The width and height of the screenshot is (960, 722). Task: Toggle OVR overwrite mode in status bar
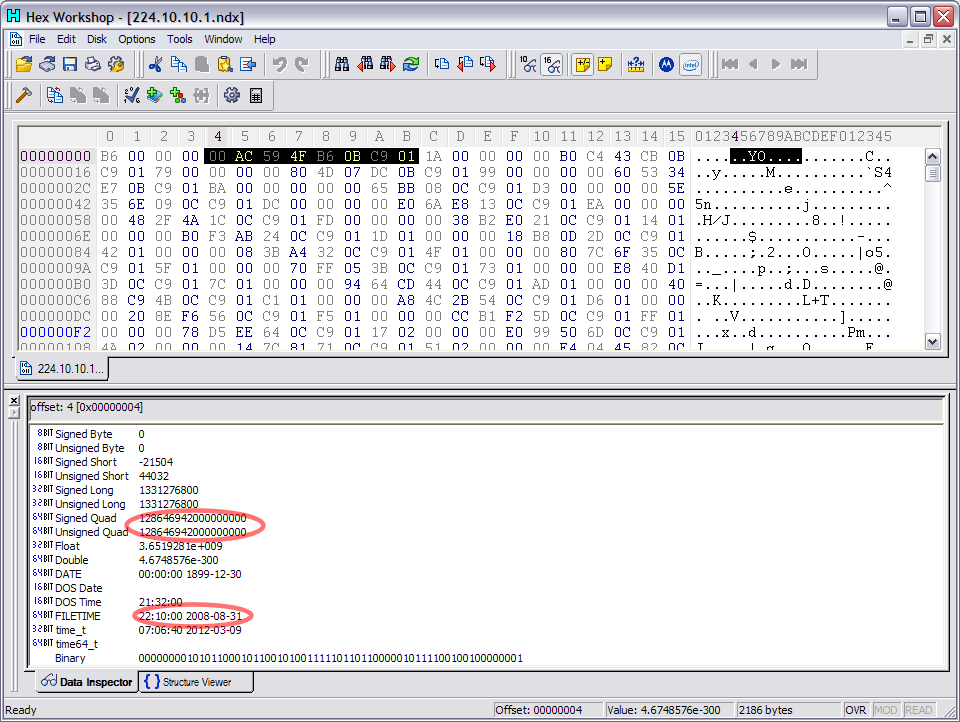point(855,710)
